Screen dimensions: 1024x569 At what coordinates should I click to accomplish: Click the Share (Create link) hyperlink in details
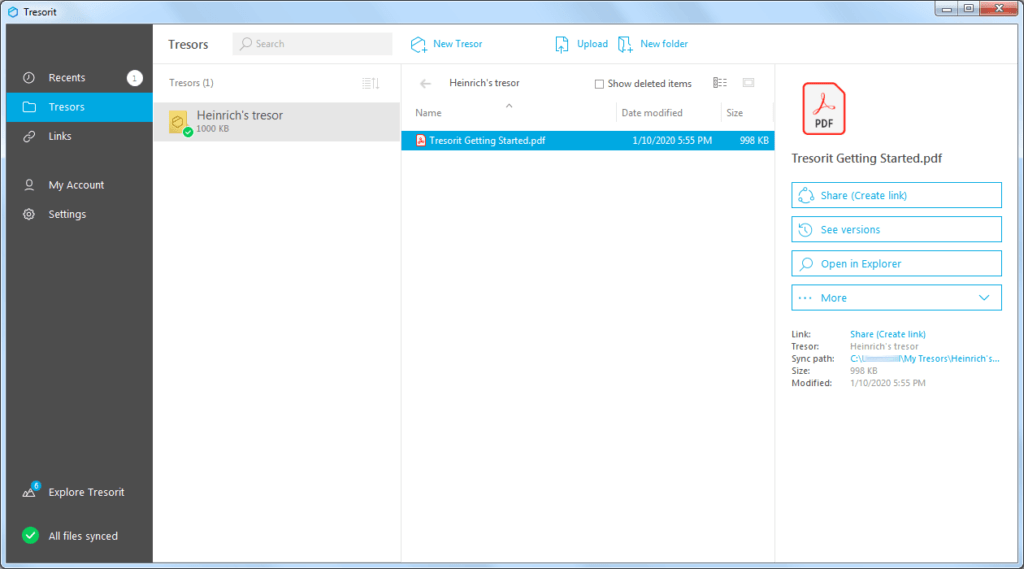888,334
